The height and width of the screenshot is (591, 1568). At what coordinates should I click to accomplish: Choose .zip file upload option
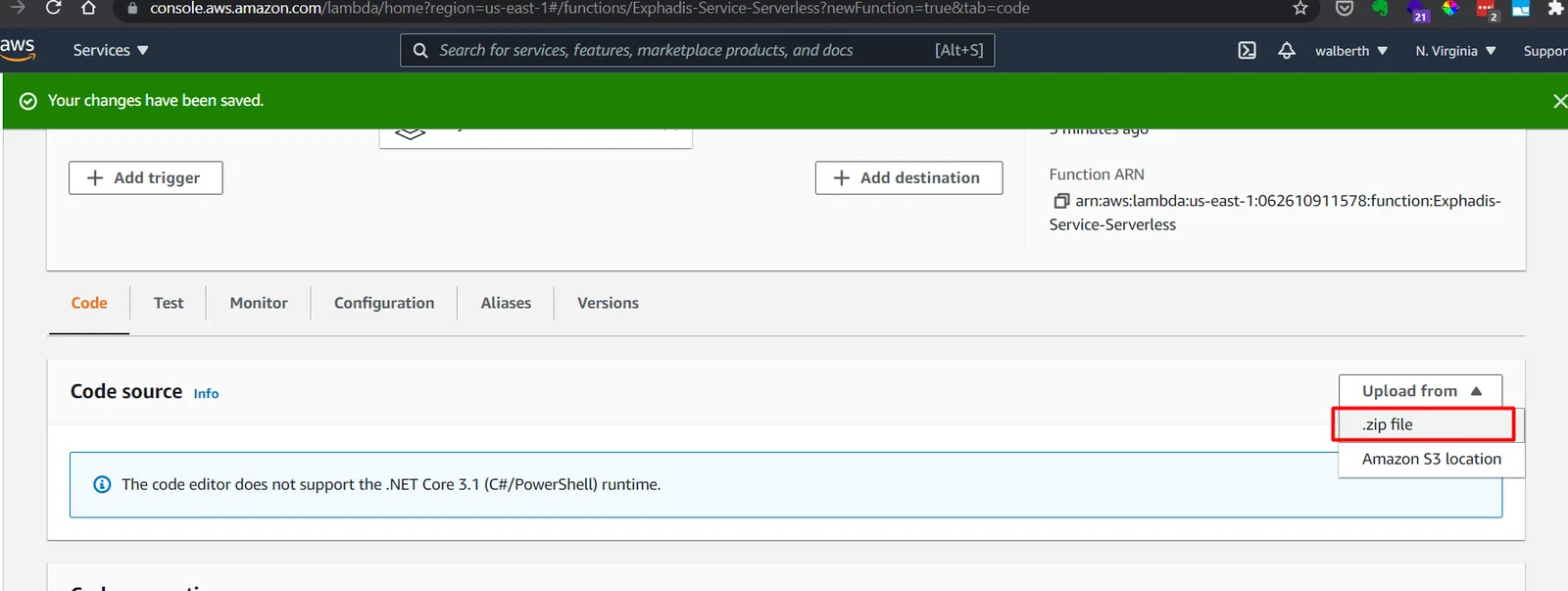tap(1424, 424)
